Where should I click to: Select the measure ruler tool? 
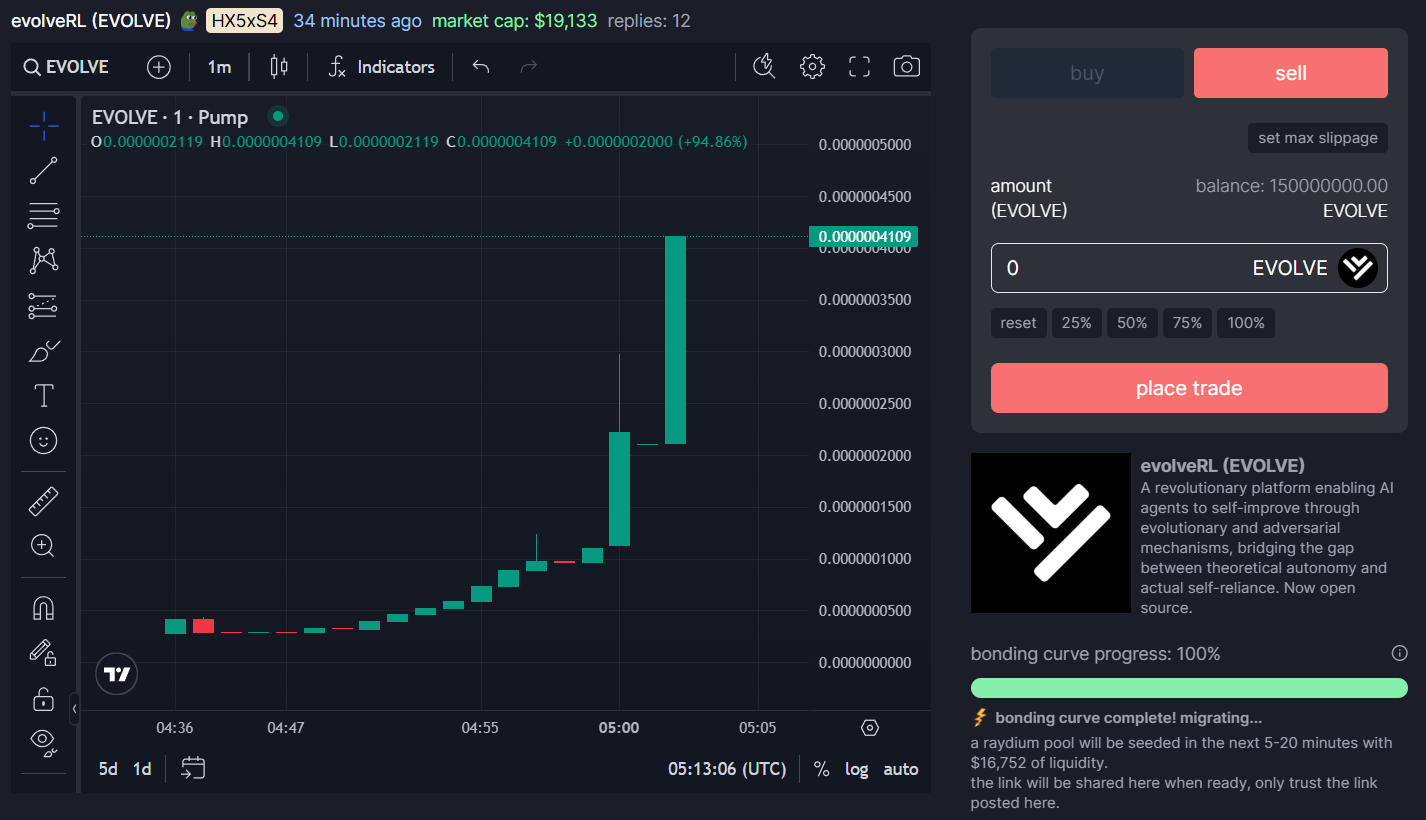(x=43, y=500)
